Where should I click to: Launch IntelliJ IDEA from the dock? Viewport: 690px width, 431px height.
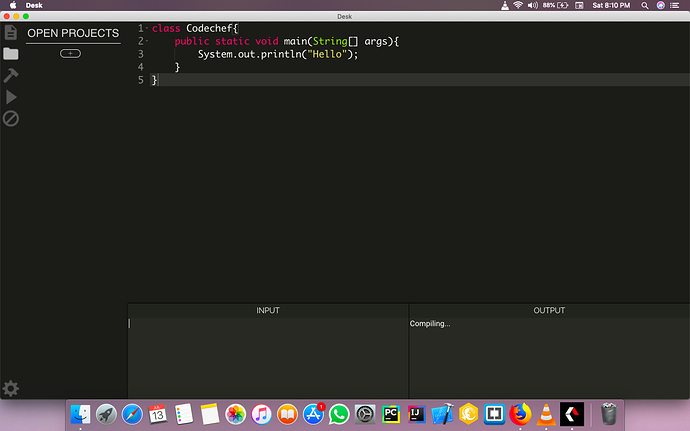click(417, 414)
